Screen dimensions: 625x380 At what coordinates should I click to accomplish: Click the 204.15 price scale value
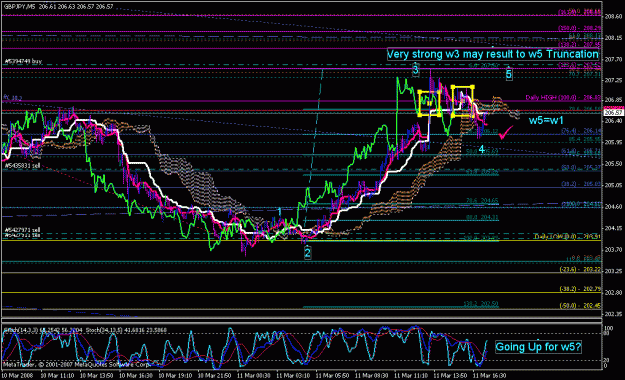(613, 228)
